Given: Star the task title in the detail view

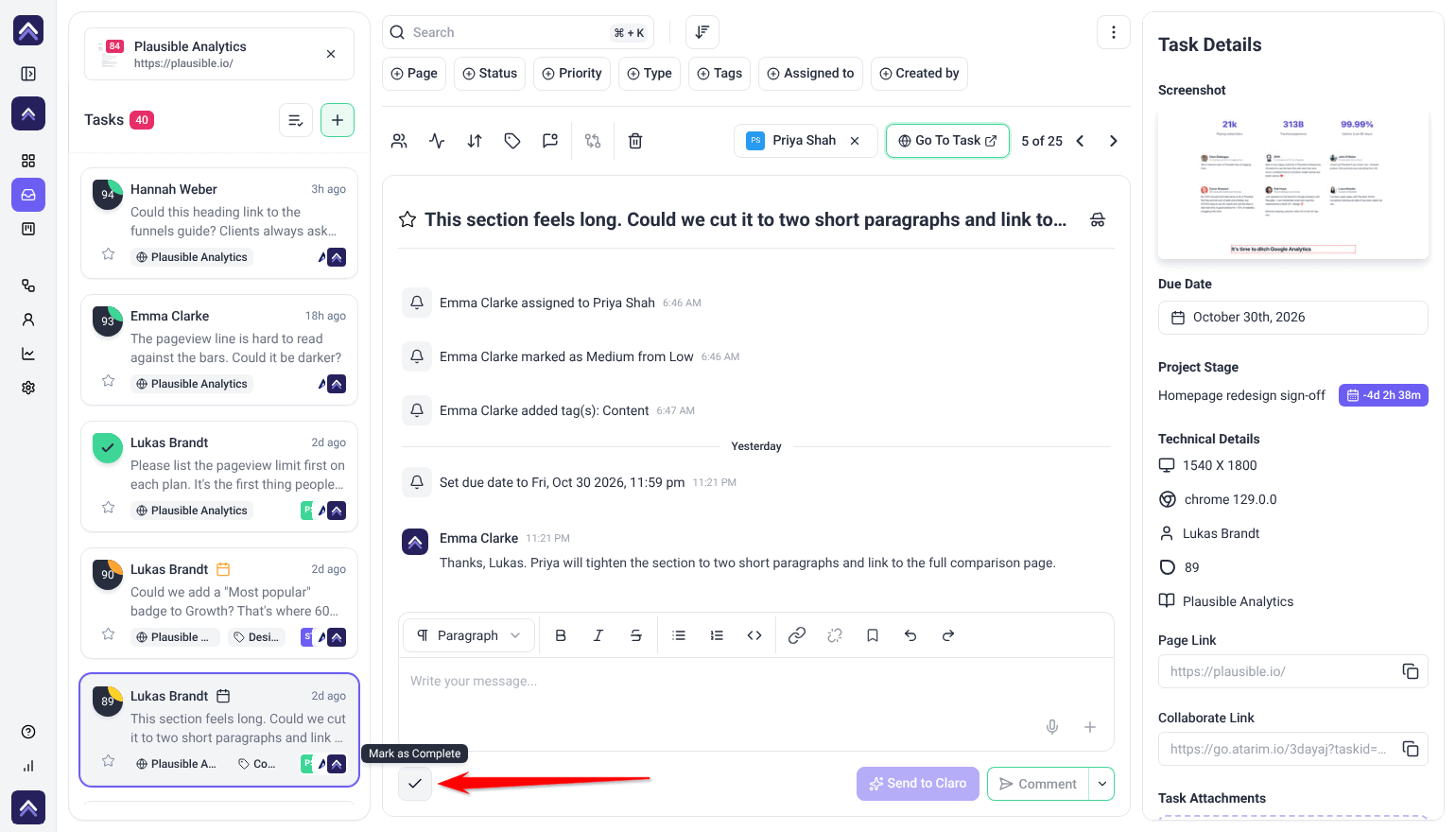Looking at the screenshot, I should pos(407,219).
